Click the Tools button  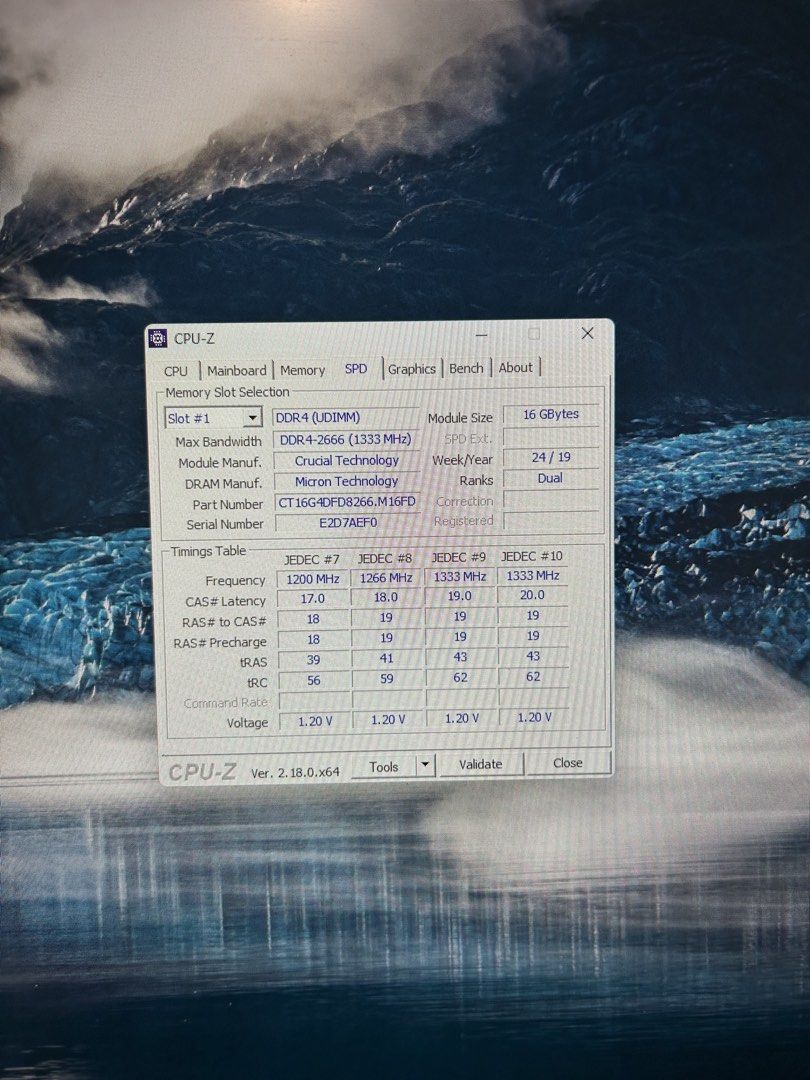[x=384, y=767]
